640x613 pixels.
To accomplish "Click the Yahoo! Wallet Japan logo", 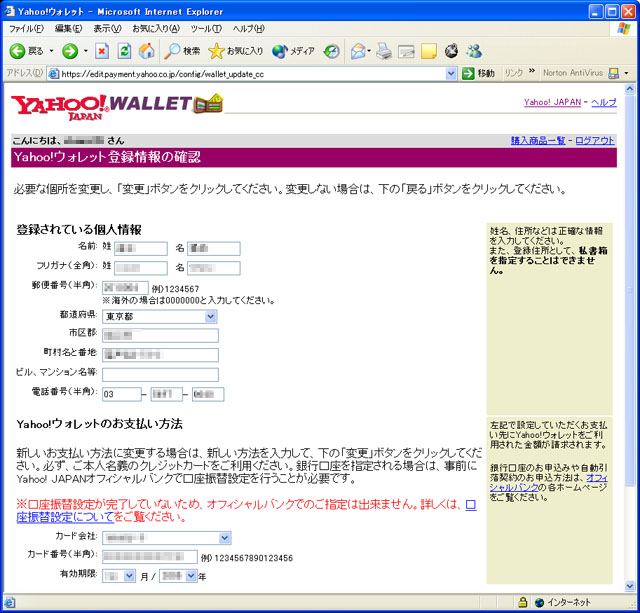I will coord(117,107).
